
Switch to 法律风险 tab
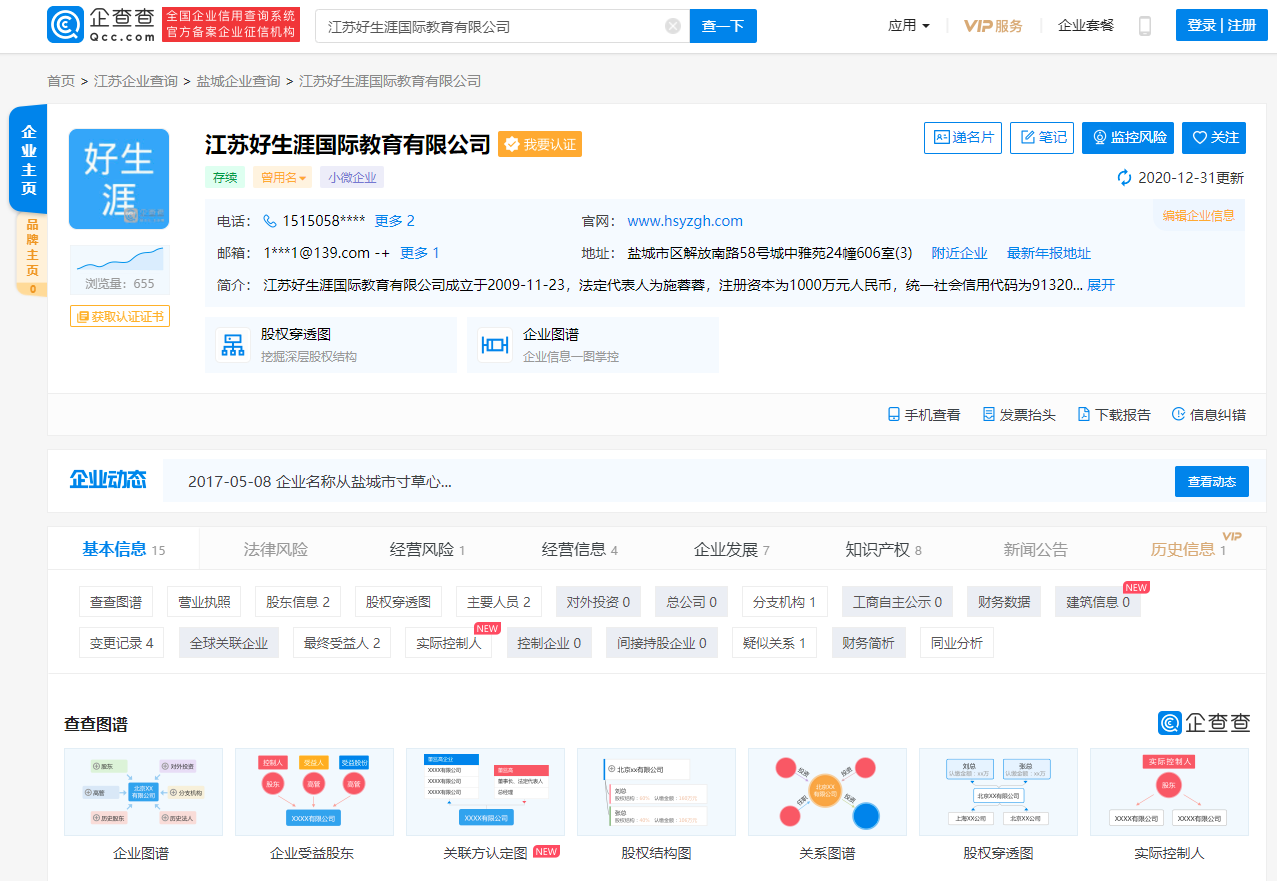(276, 549)
